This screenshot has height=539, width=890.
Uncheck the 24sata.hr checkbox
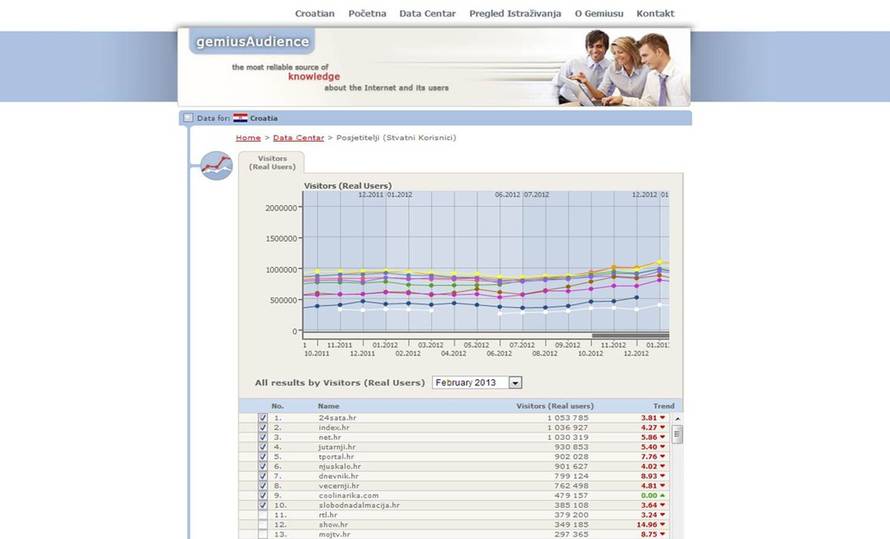(x=263, y=417)
